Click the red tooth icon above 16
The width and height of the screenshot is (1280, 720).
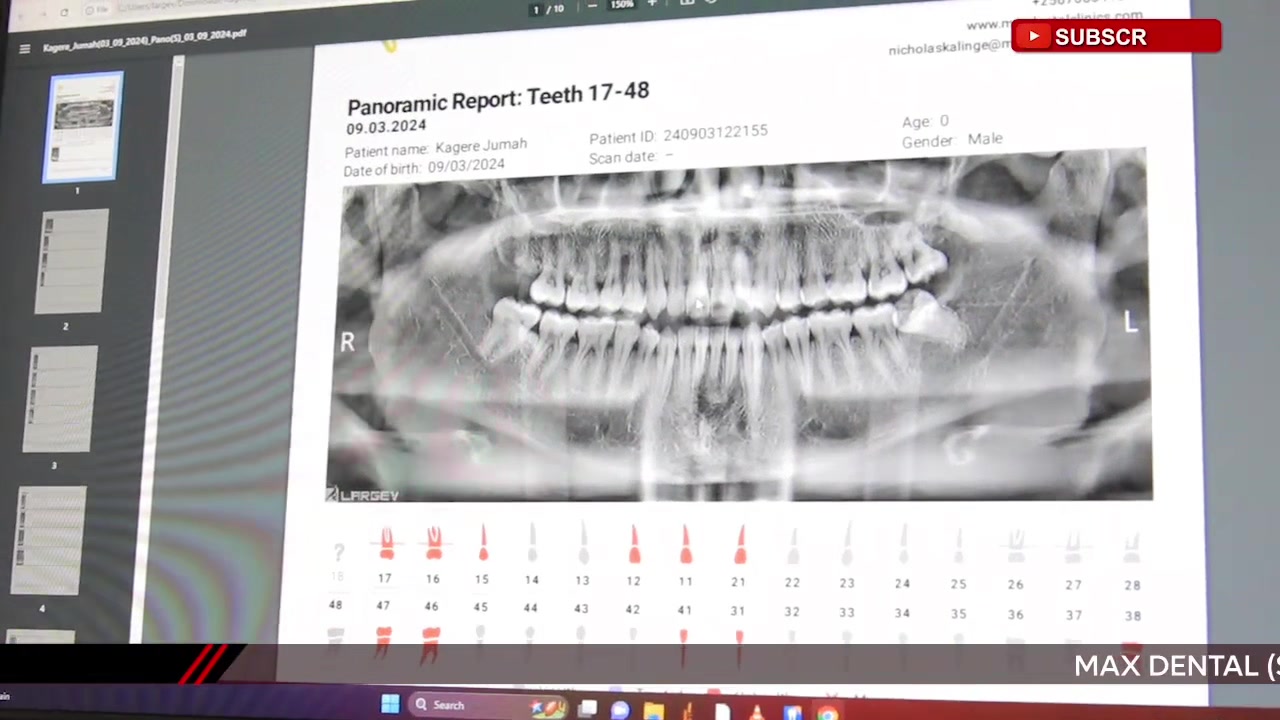point(434,543)
